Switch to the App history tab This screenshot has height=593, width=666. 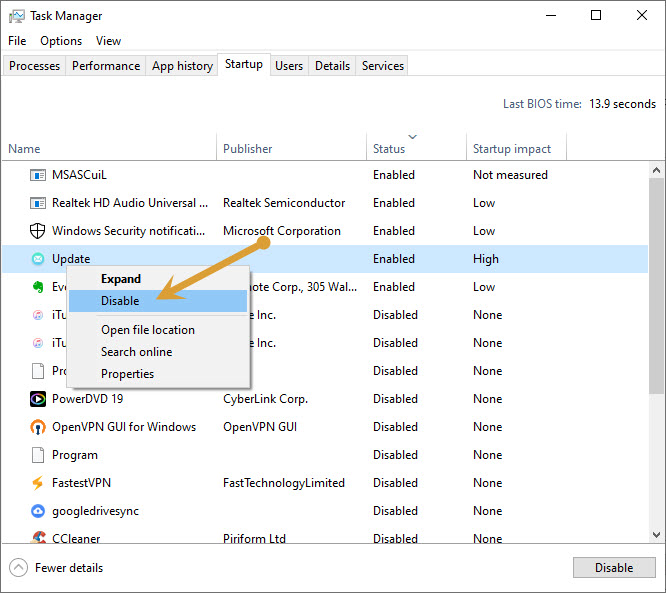tap(182, 66)
